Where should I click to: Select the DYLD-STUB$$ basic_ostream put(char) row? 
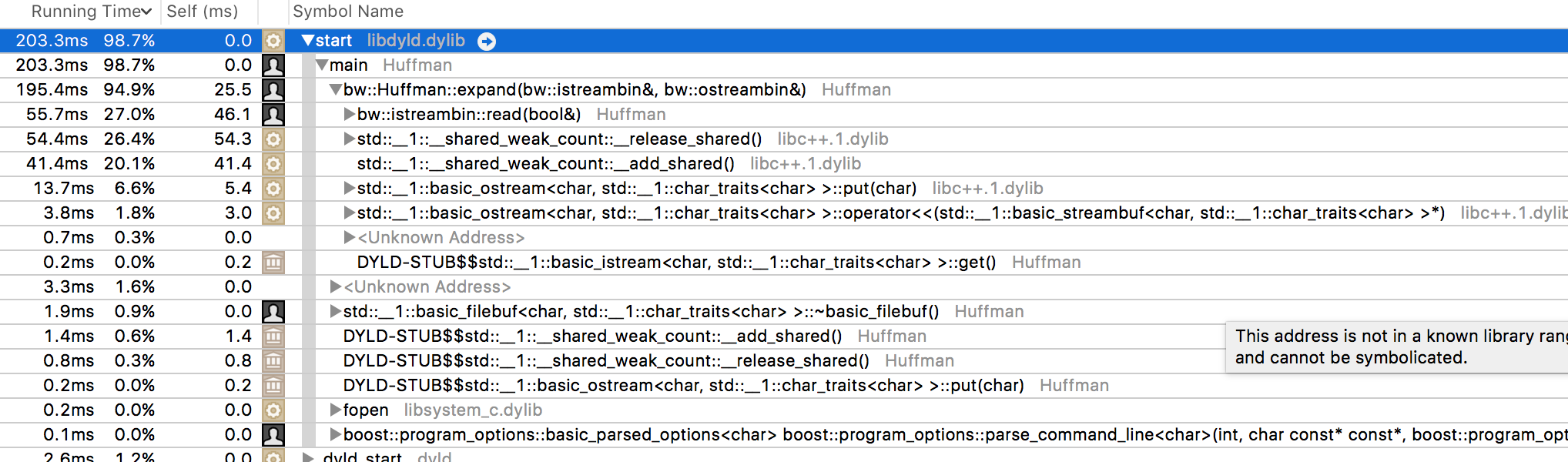point(784,385)
